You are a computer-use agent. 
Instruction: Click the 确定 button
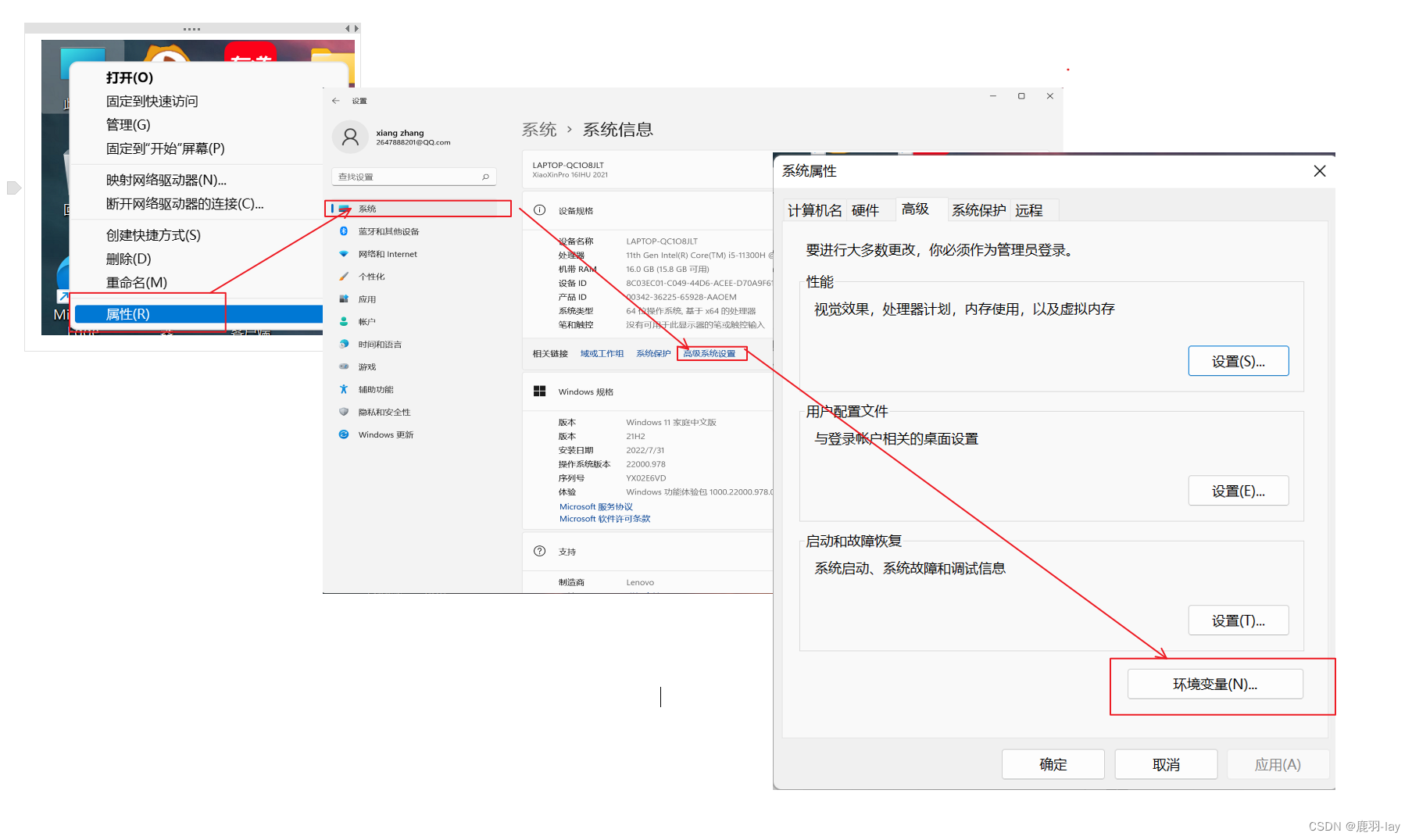1053,764
